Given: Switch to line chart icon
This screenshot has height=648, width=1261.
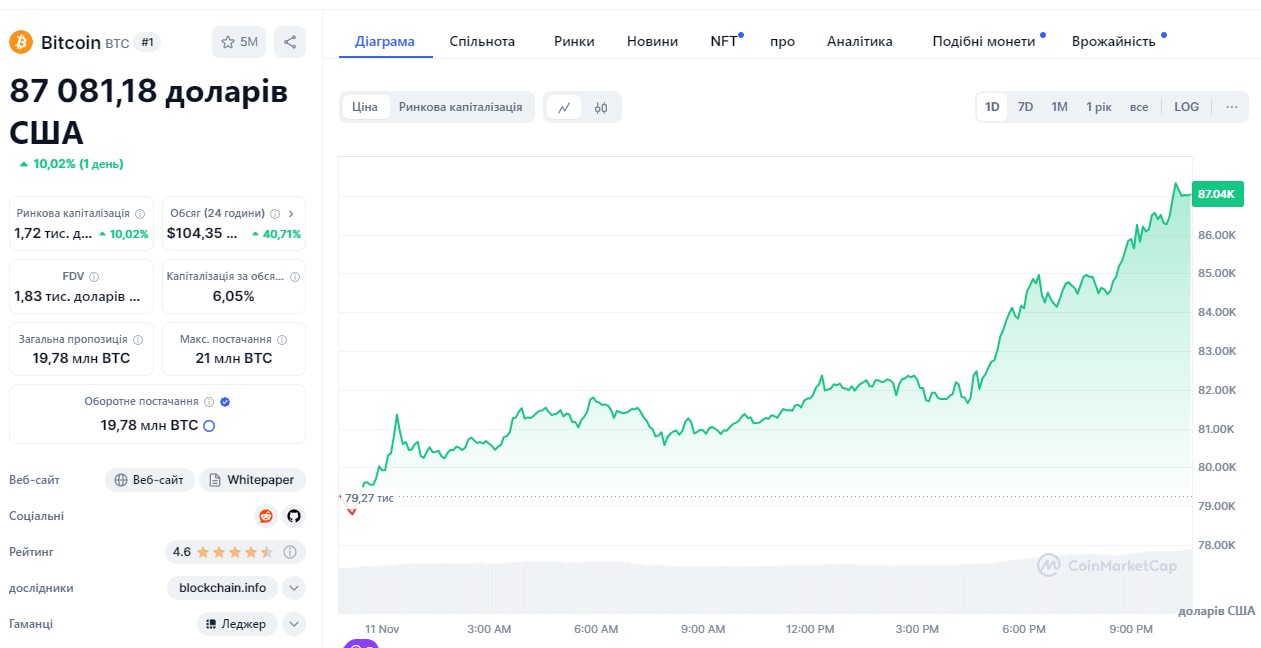Looking at the screenshot, I should click(x=564, y=107).
